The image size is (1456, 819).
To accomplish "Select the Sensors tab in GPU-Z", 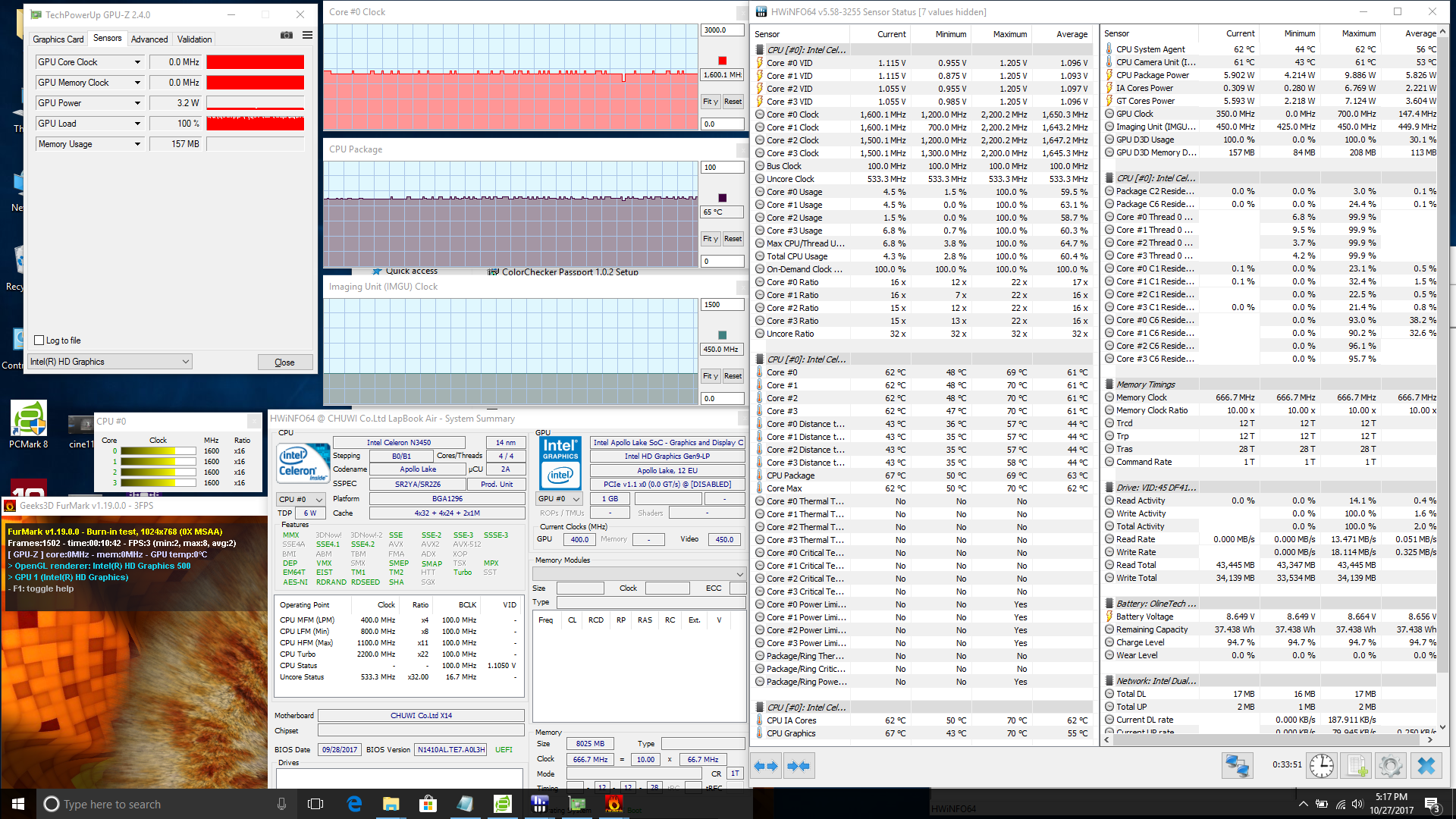I will (x=107, y=39).
